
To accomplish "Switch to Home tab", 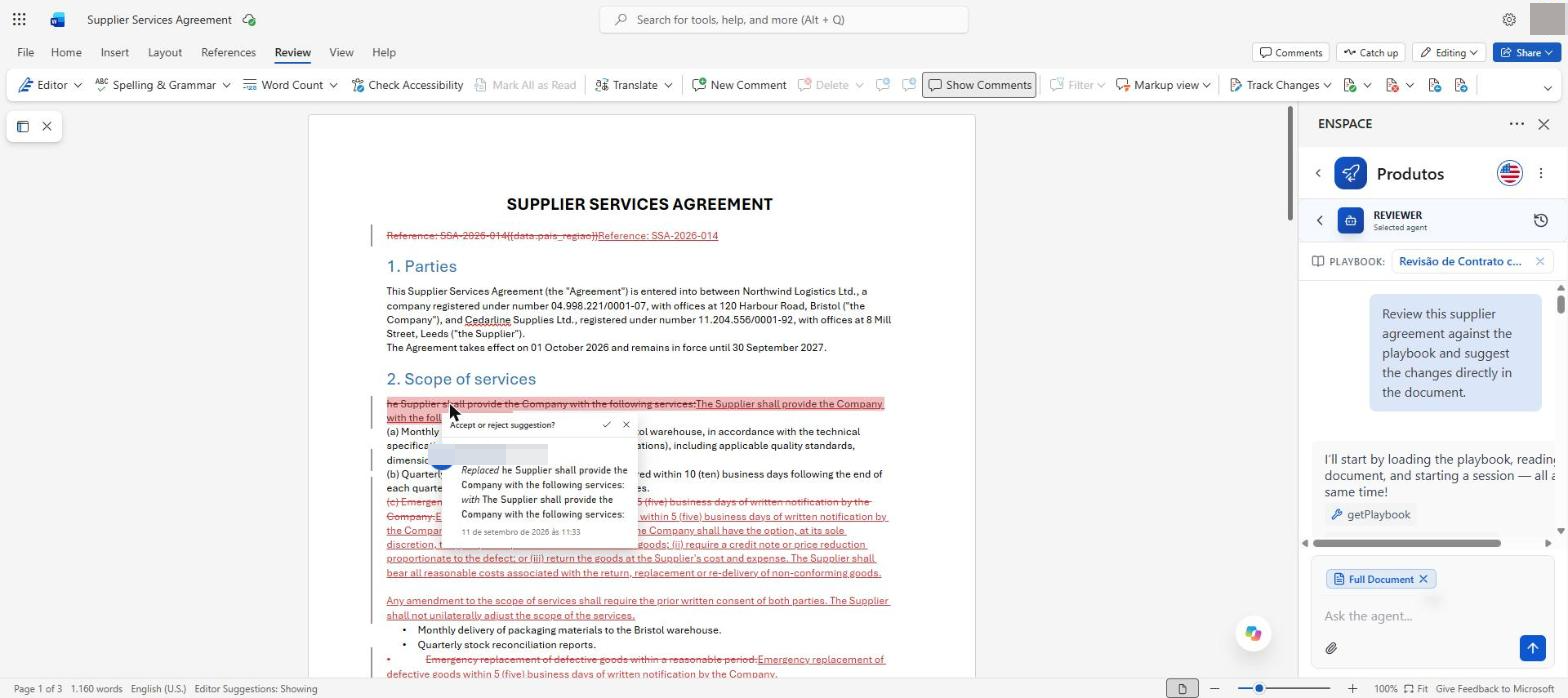I will click(x=66, y=52).
